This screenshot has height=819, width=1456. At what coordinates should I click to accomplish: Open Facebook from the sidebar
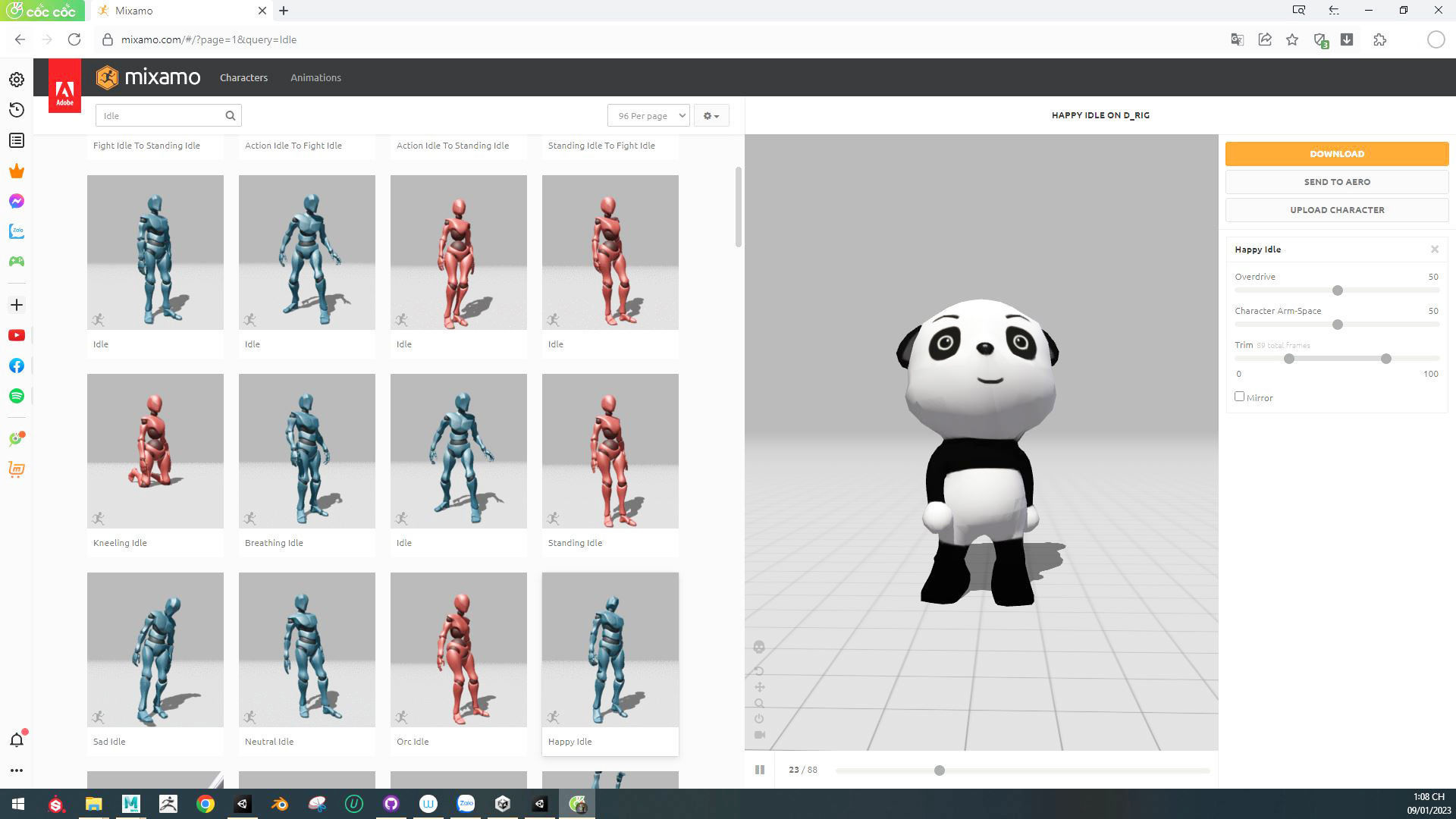(x=17, y=366)
